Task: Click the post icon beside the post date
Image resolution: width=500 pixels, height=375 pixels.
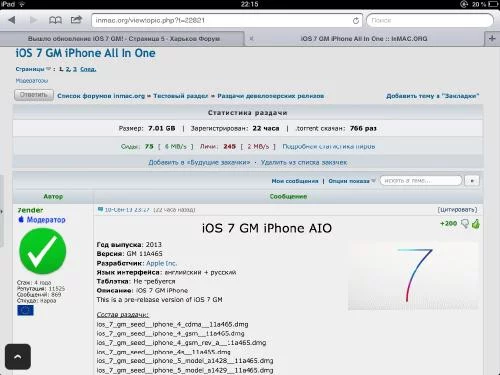Action: (x=100, y=209)
